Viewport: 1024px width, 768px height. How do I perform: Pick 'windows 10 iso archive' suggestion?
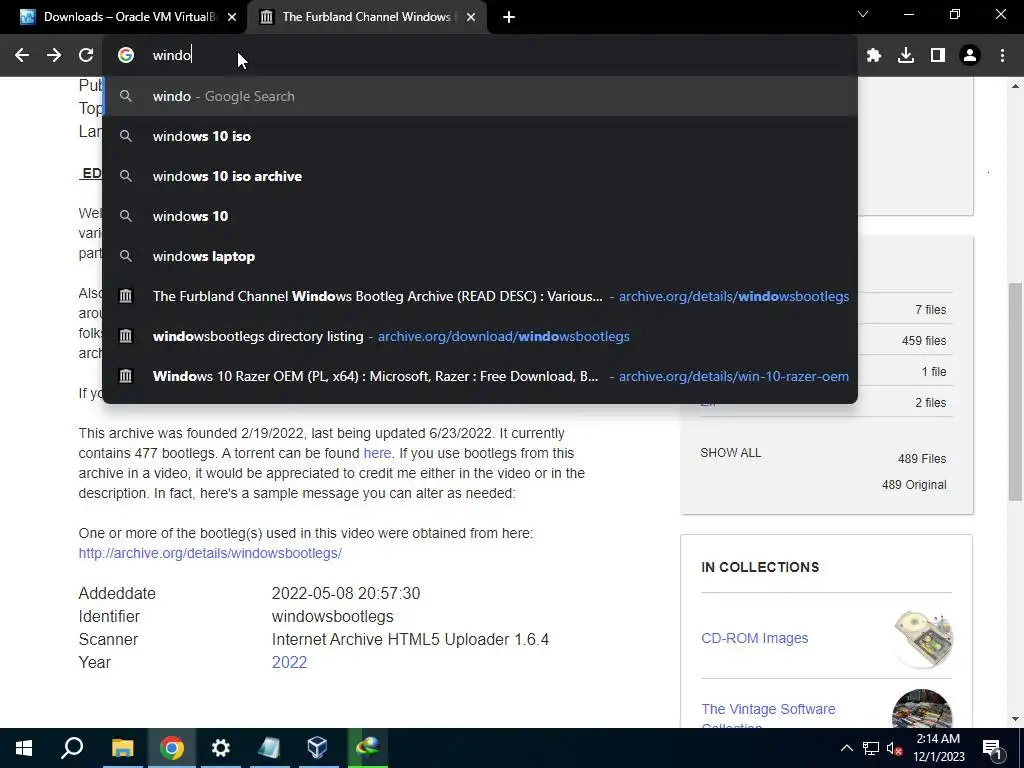(480, 176)
